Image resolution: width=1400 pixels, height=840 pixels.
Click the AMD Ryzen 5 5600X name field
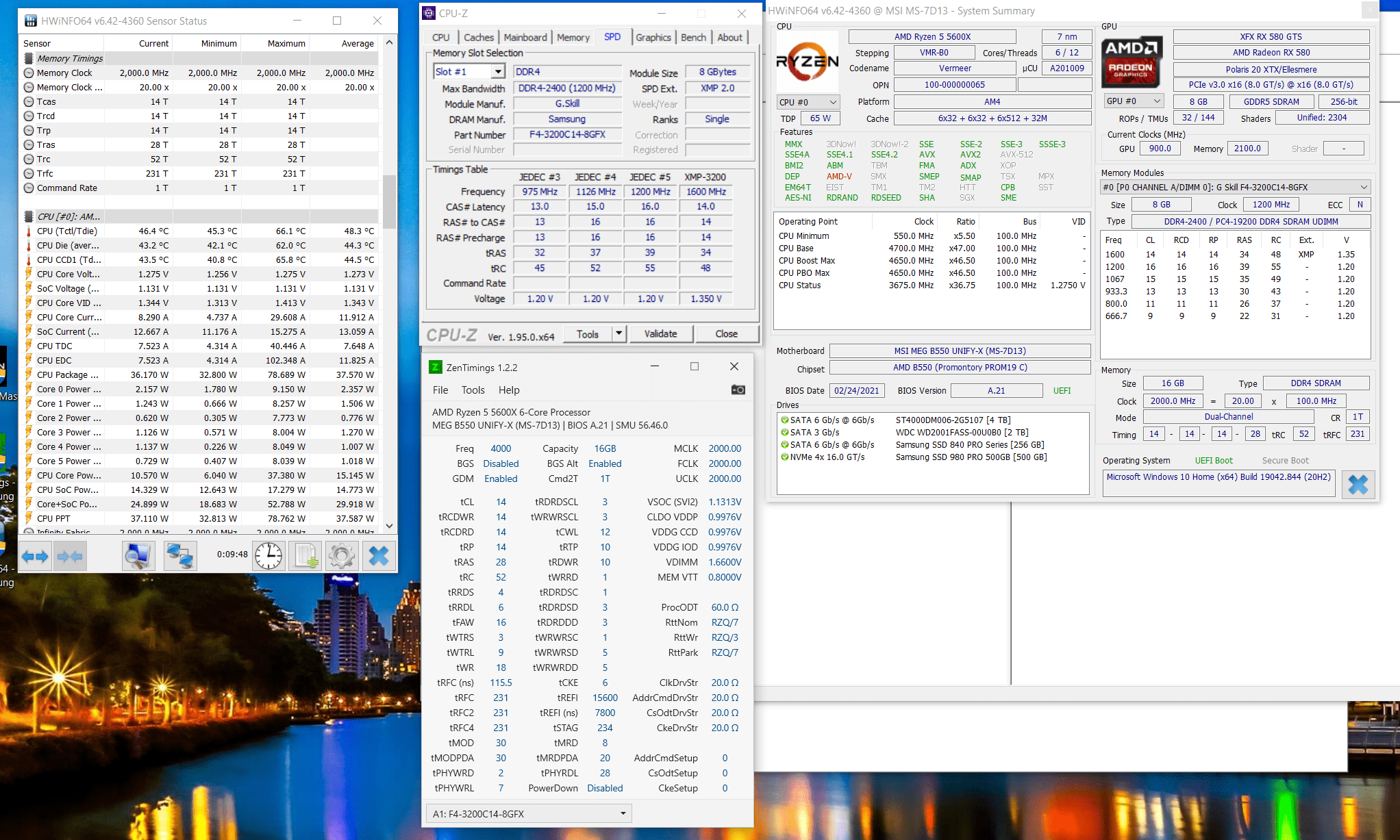932,36
